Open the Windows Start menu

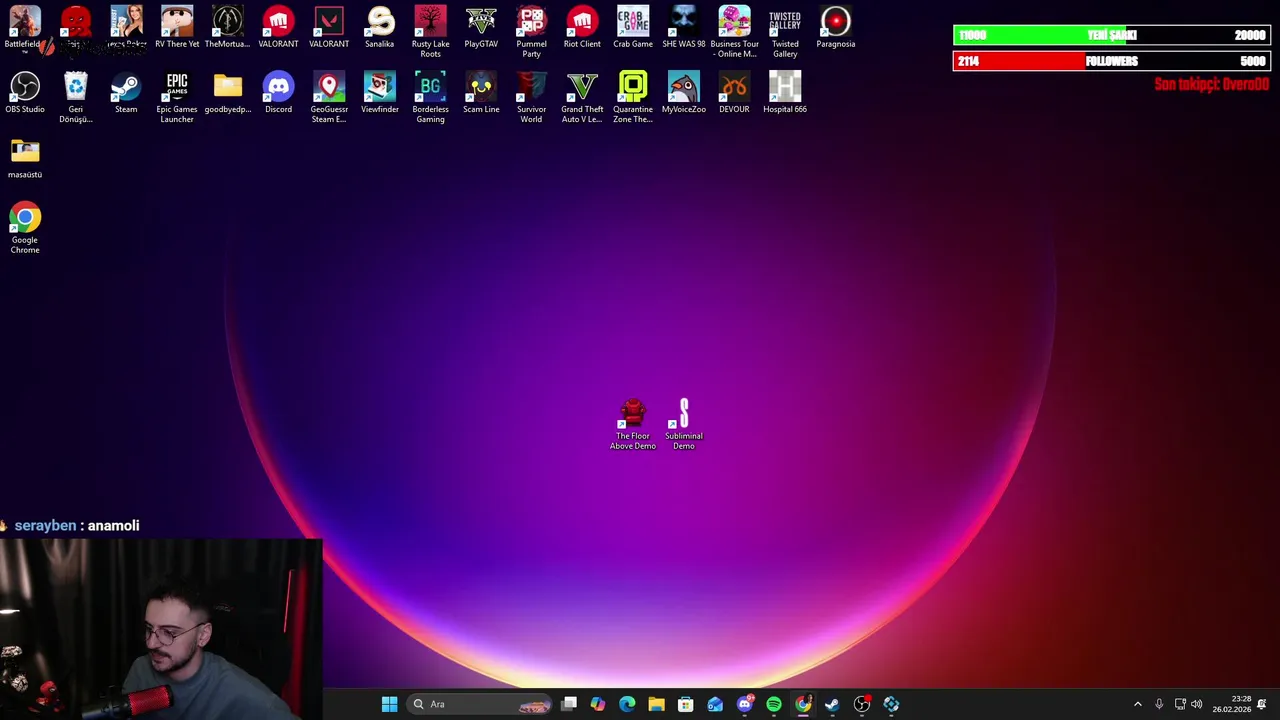click(389, 704)
